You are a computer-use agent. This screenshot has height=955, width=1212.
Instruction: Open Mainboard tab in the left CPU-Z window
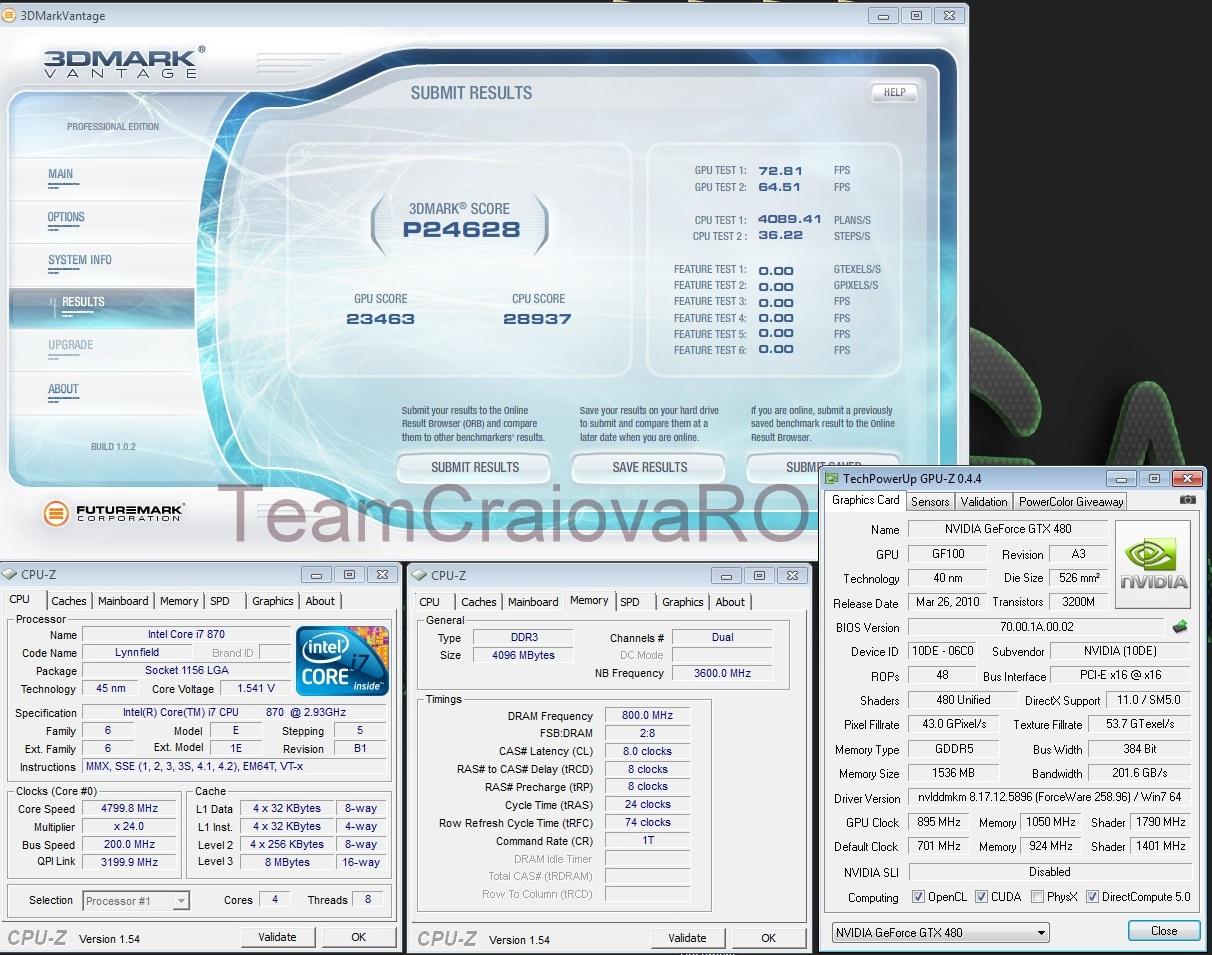[x=123, y=601]
